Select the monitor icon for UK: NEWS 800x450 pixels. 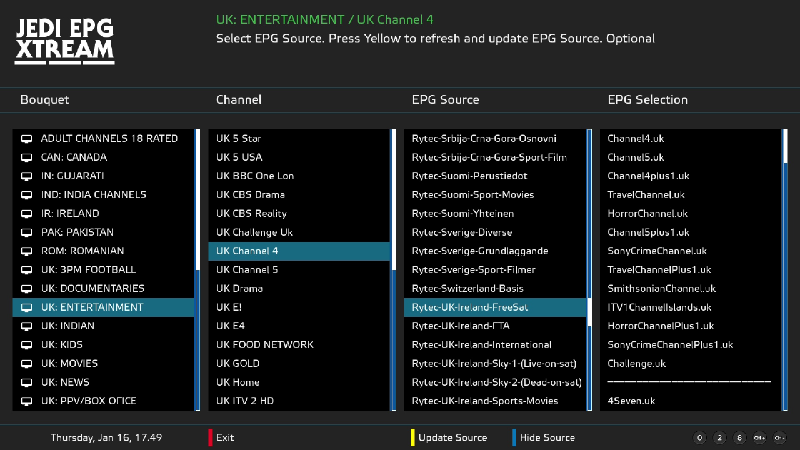(27, 383)
